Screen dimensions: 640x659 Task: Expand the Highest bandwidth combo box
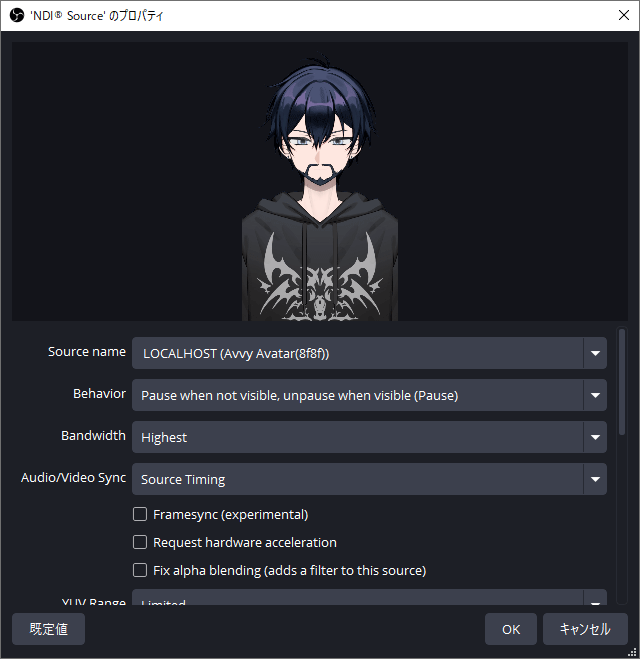[369, 437]
